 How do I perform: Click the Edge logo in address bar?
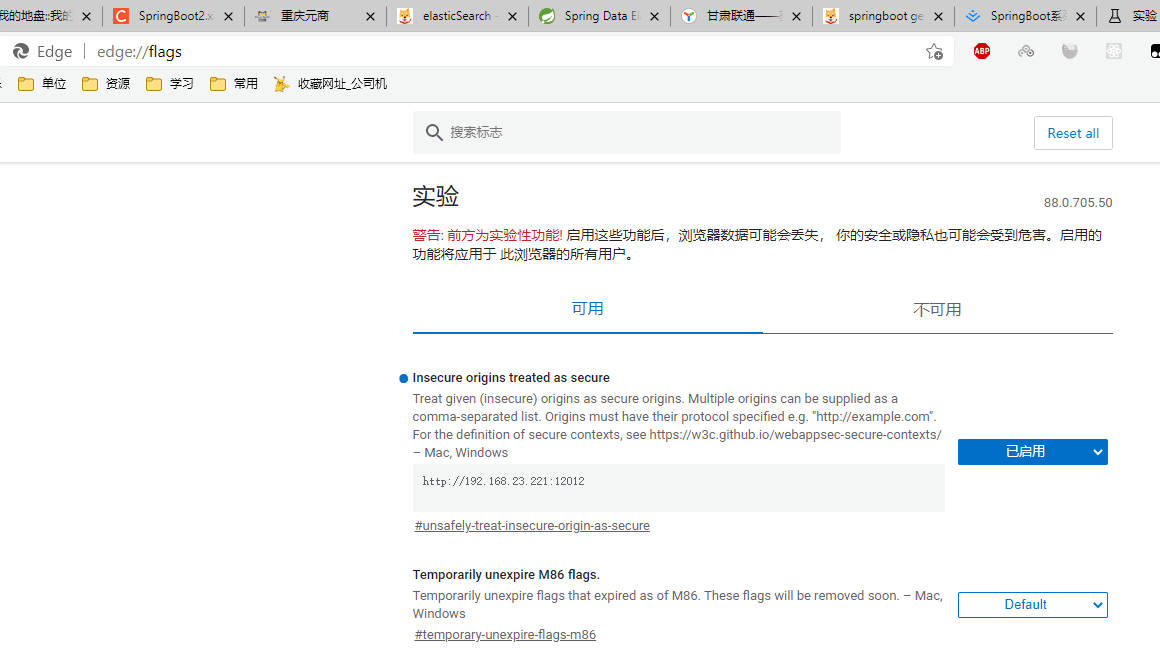click(21, 51)
